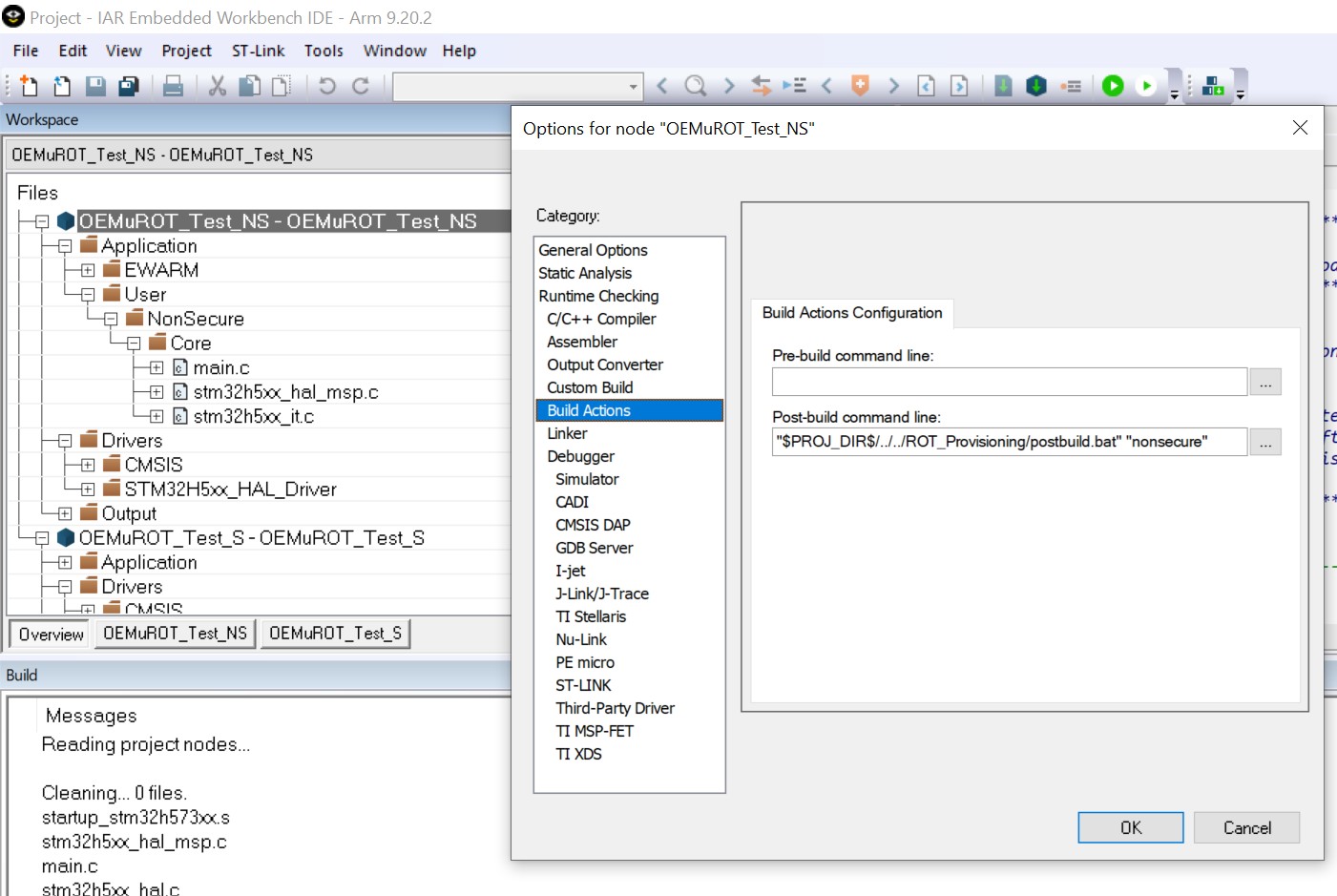
Task: Expand the stm32h5xx_it.c file node
Action: [157, 416]
